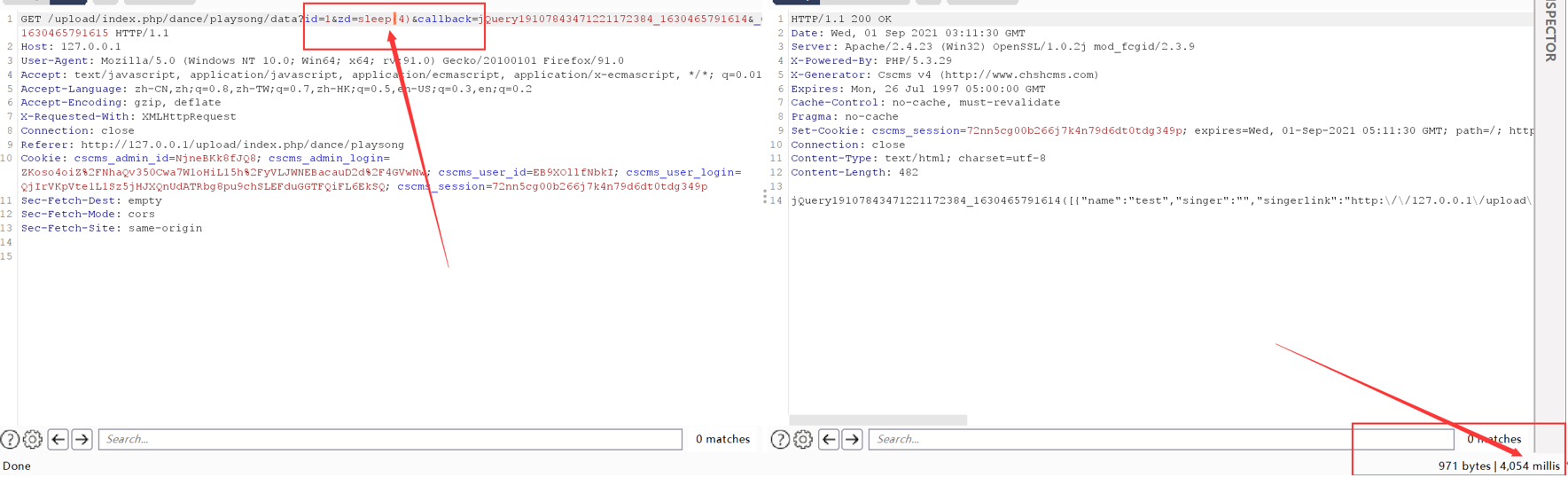This screenshot has height=478, width=1568.
Task: Select the Set-Cookie response header line
Action: [1162, 130]
